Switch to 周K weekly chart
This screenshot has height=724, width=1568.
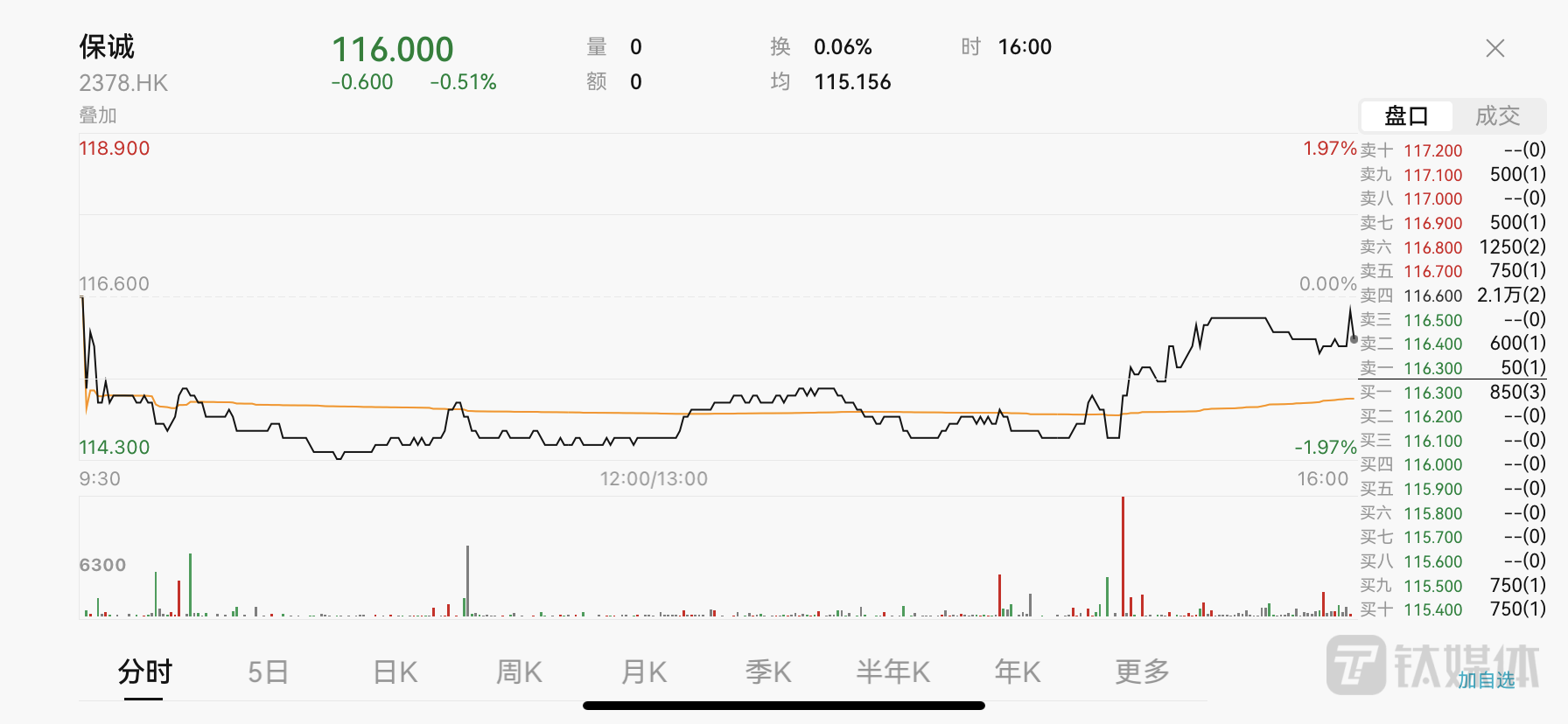(519, 672)
